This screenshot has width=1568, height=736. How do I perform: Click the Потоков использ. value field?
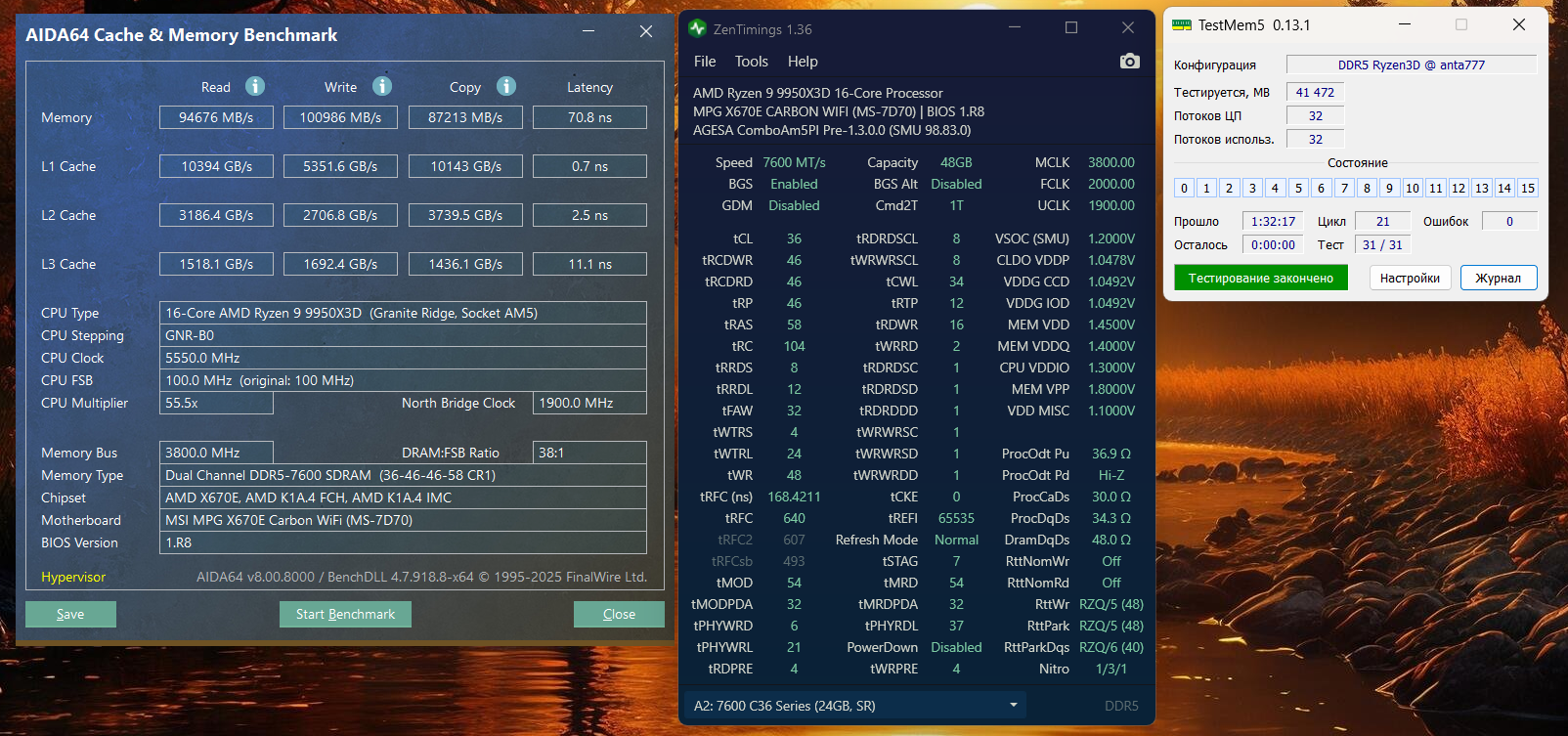point(1315,140)
